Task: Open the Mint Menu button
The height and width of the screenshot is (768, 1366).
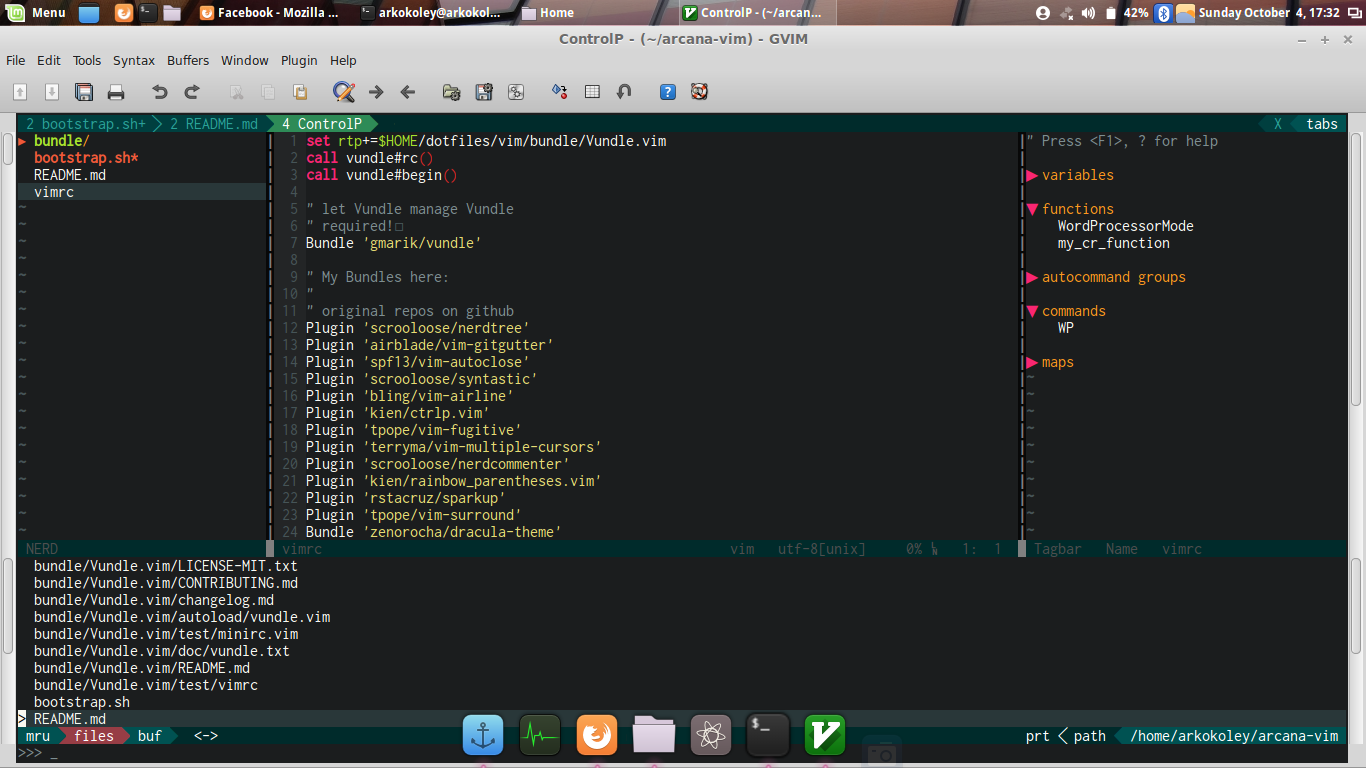Action: tap(36, 13)
